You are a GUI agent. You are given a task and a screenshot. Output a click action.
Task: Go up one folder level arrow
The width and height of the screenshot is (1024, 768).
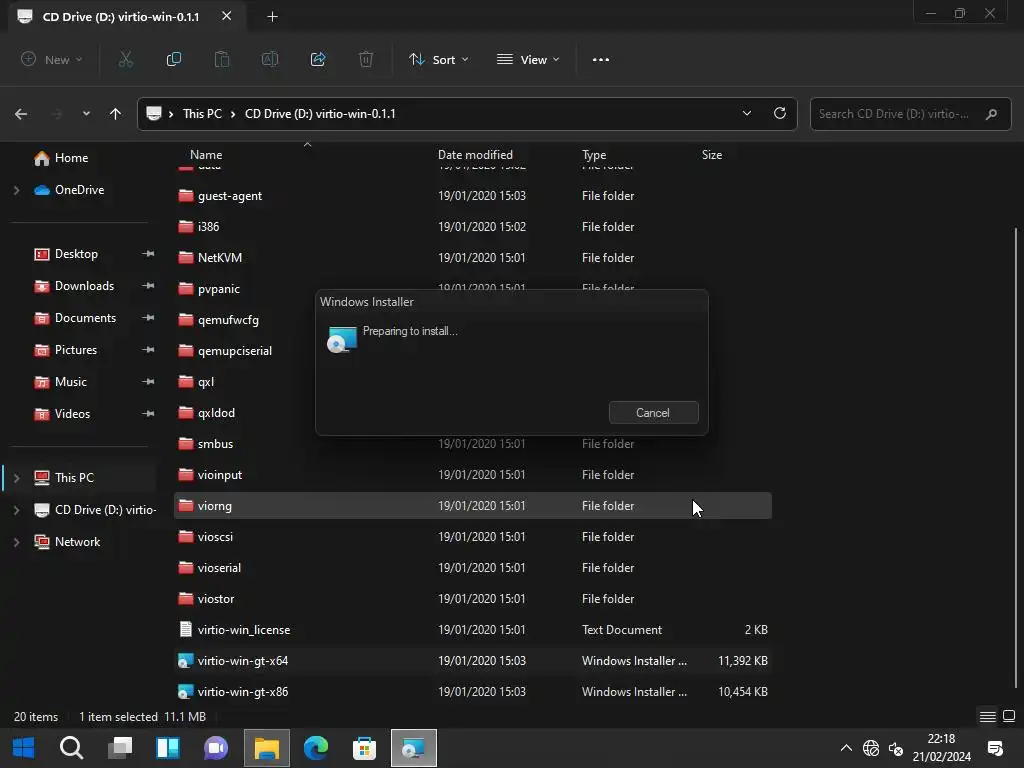pos(116,114)
